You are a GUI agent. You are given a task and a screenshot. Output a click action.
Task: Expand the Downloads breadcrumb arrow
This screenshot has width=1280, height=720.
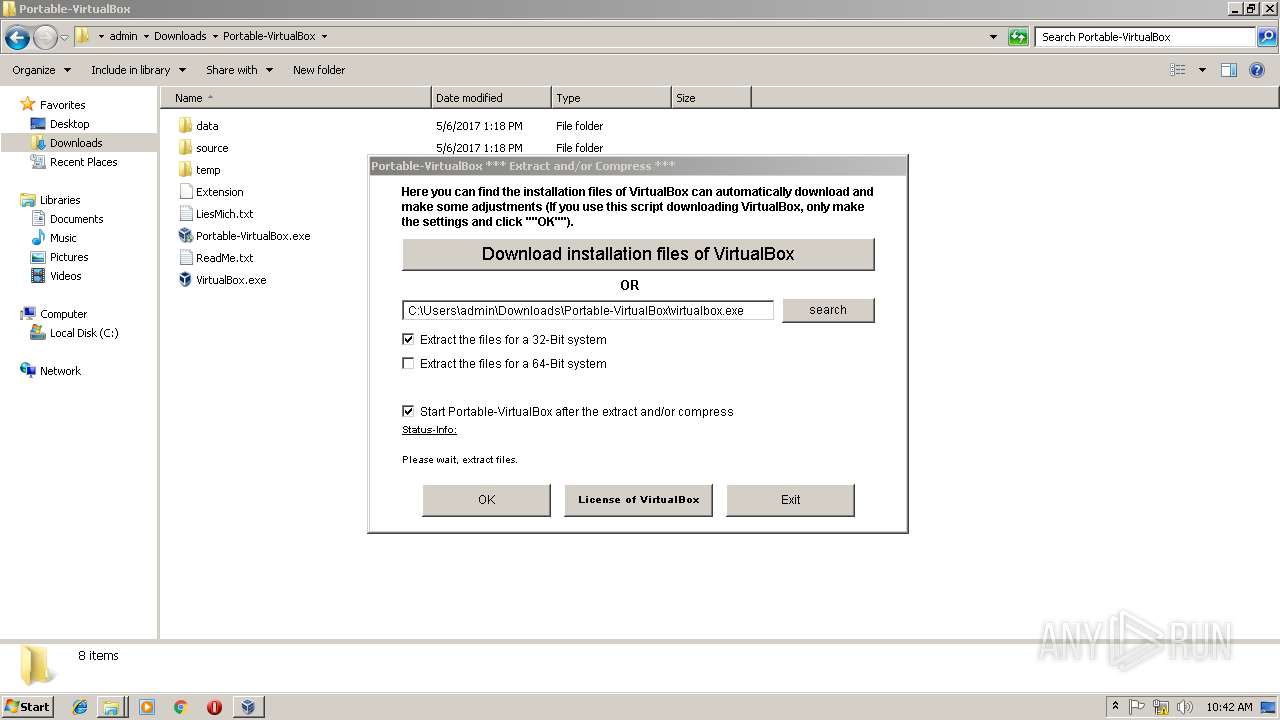(x=215, y=36)
